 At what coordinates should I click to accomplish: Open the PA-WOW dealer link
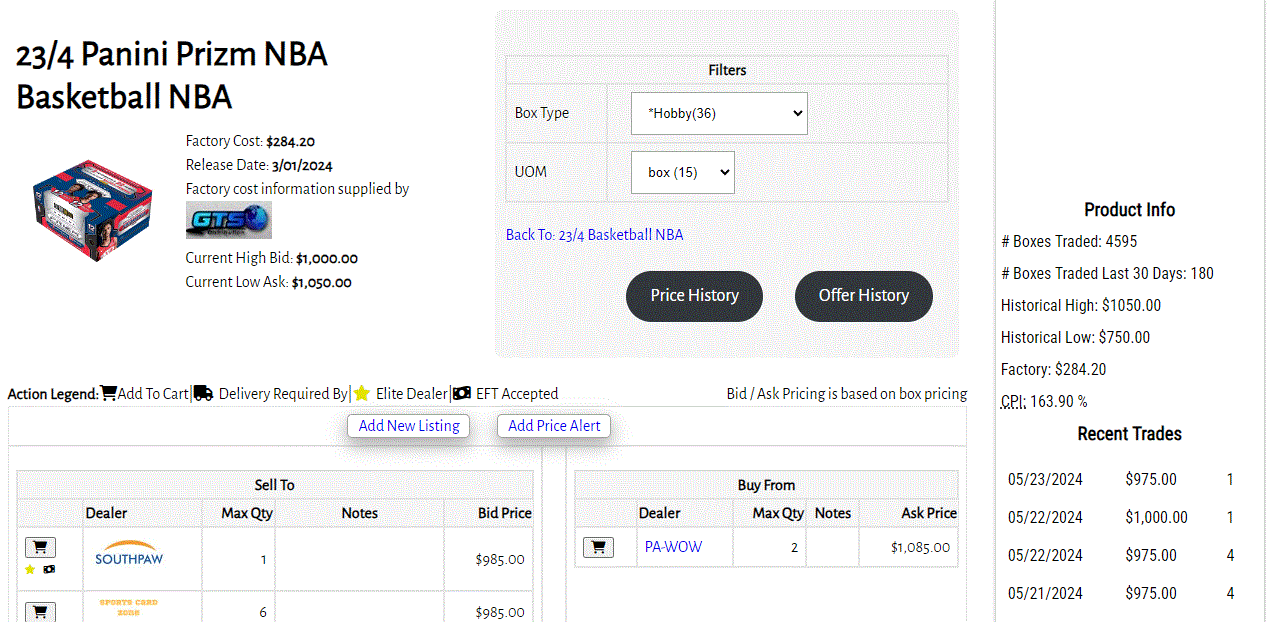click(674, 547)
